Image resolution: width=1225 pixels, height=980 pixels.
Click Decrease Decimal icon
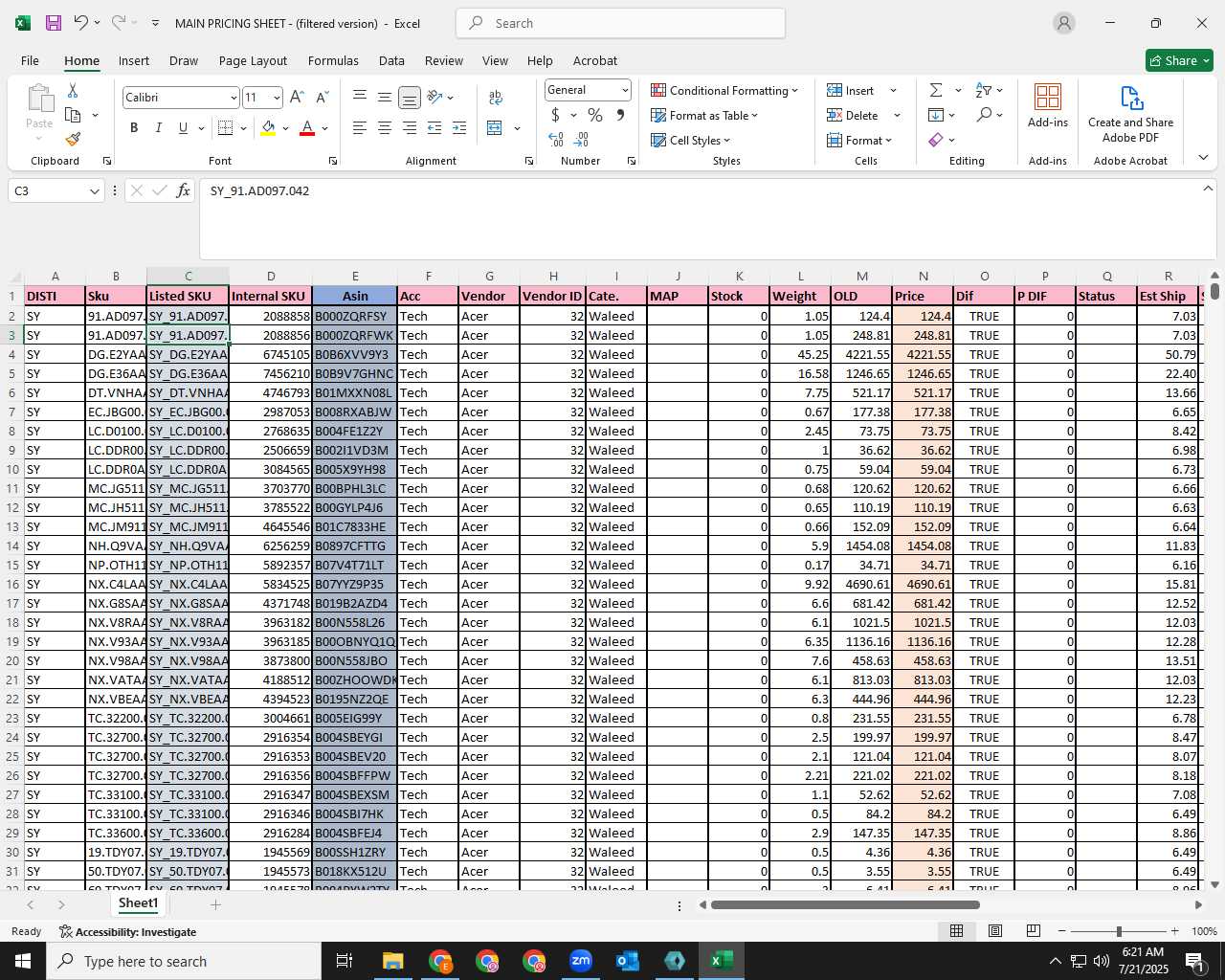(582, 140)
